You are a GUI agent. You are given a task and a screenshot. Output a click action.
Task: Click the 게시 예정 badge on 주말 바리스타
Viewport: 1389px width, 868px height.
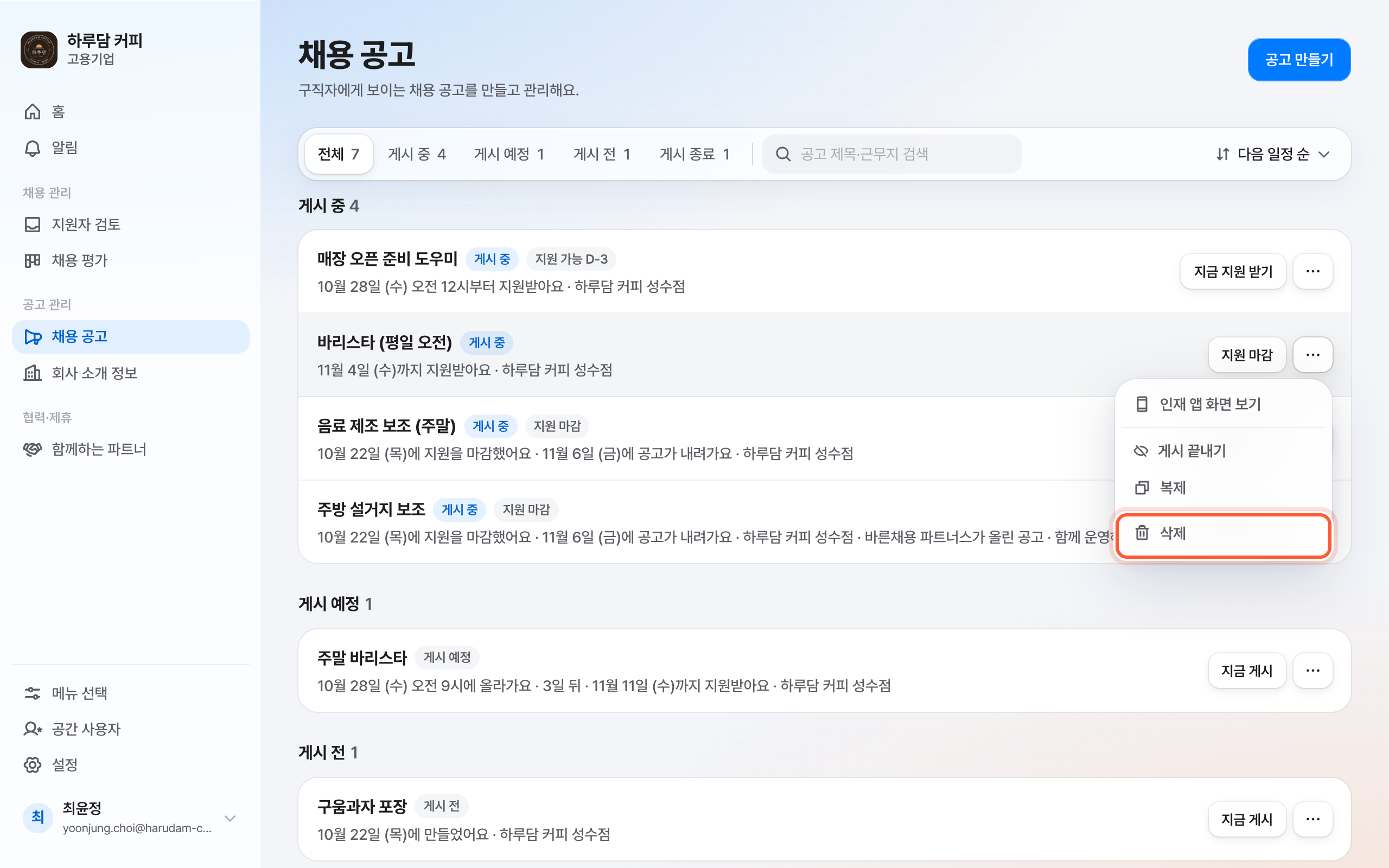pyautogui.click(x=447, y=658)
